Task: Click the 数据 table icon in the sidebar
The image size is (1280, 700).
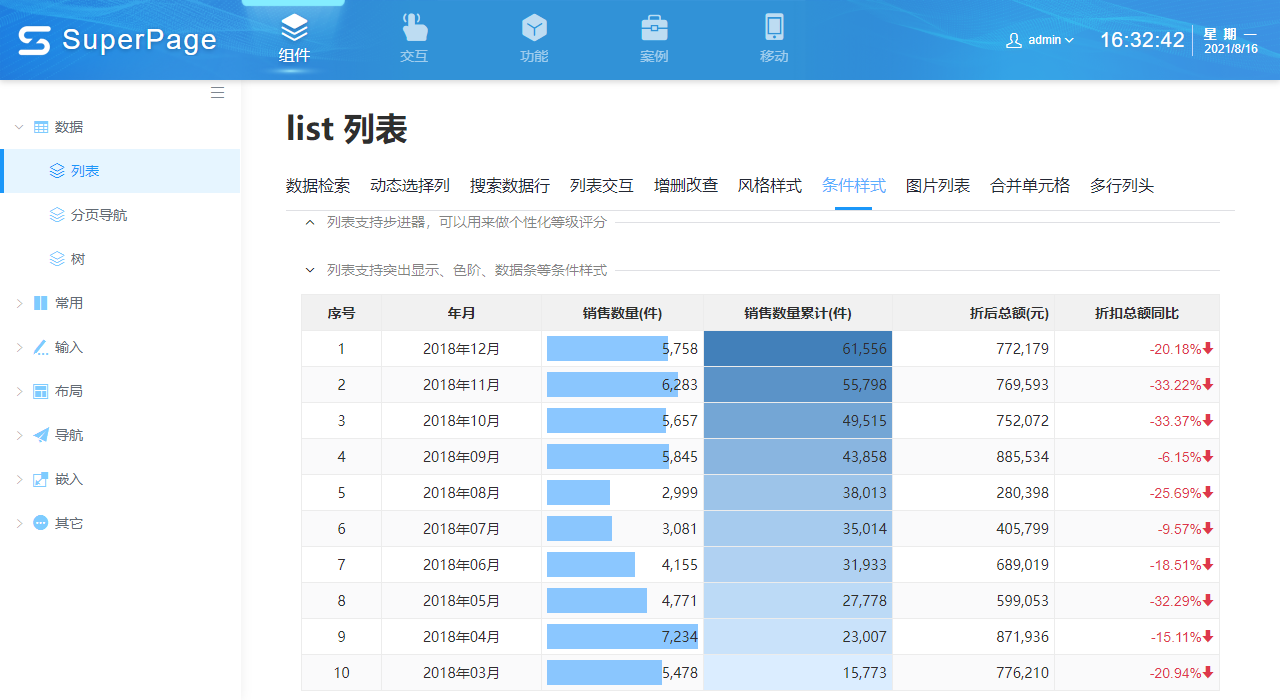Action: pos(39,127)
